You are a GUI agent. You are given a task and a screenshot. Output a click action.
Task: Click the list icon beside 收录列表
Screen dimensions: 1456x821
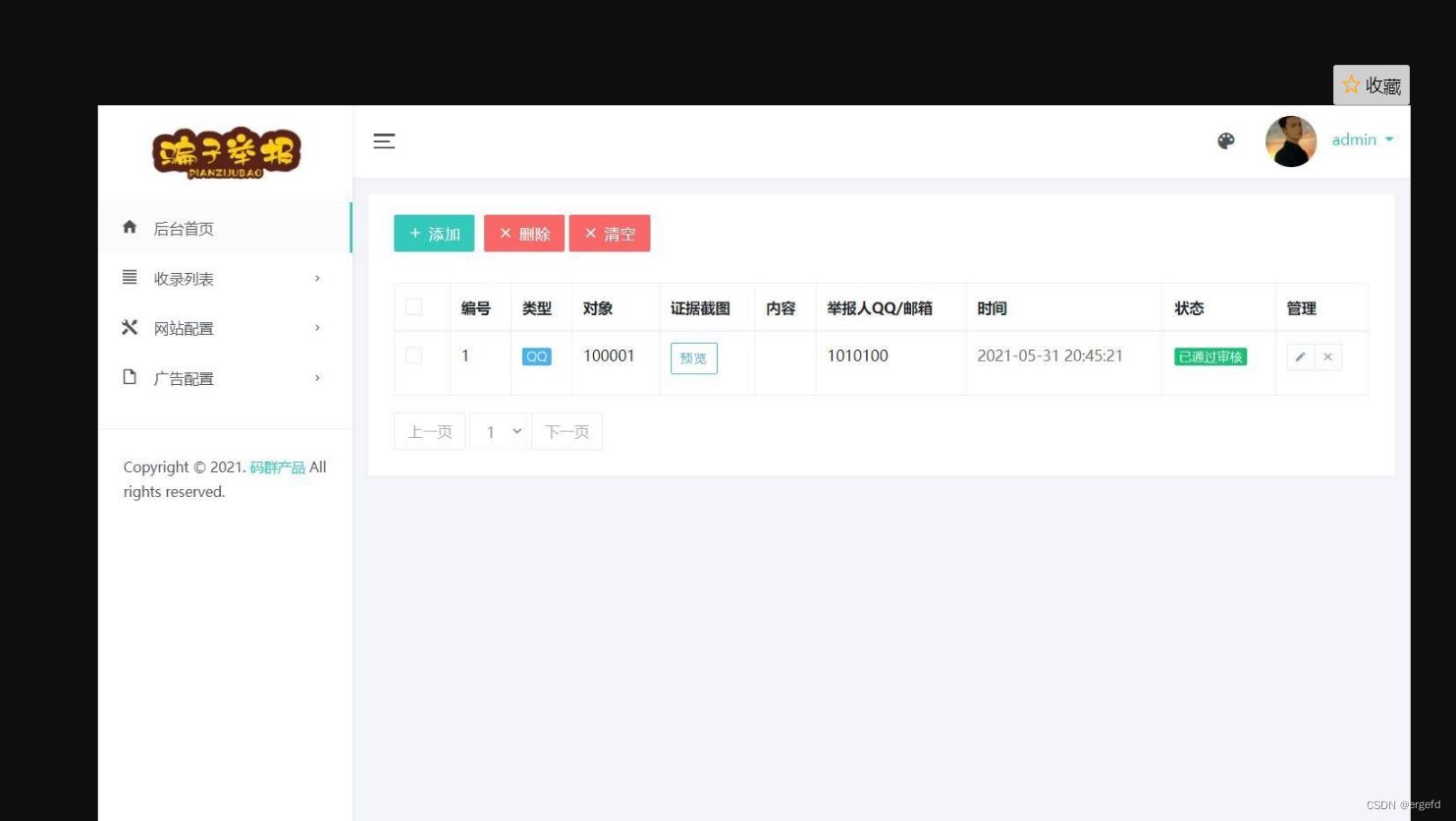click(x=130, y=277)
